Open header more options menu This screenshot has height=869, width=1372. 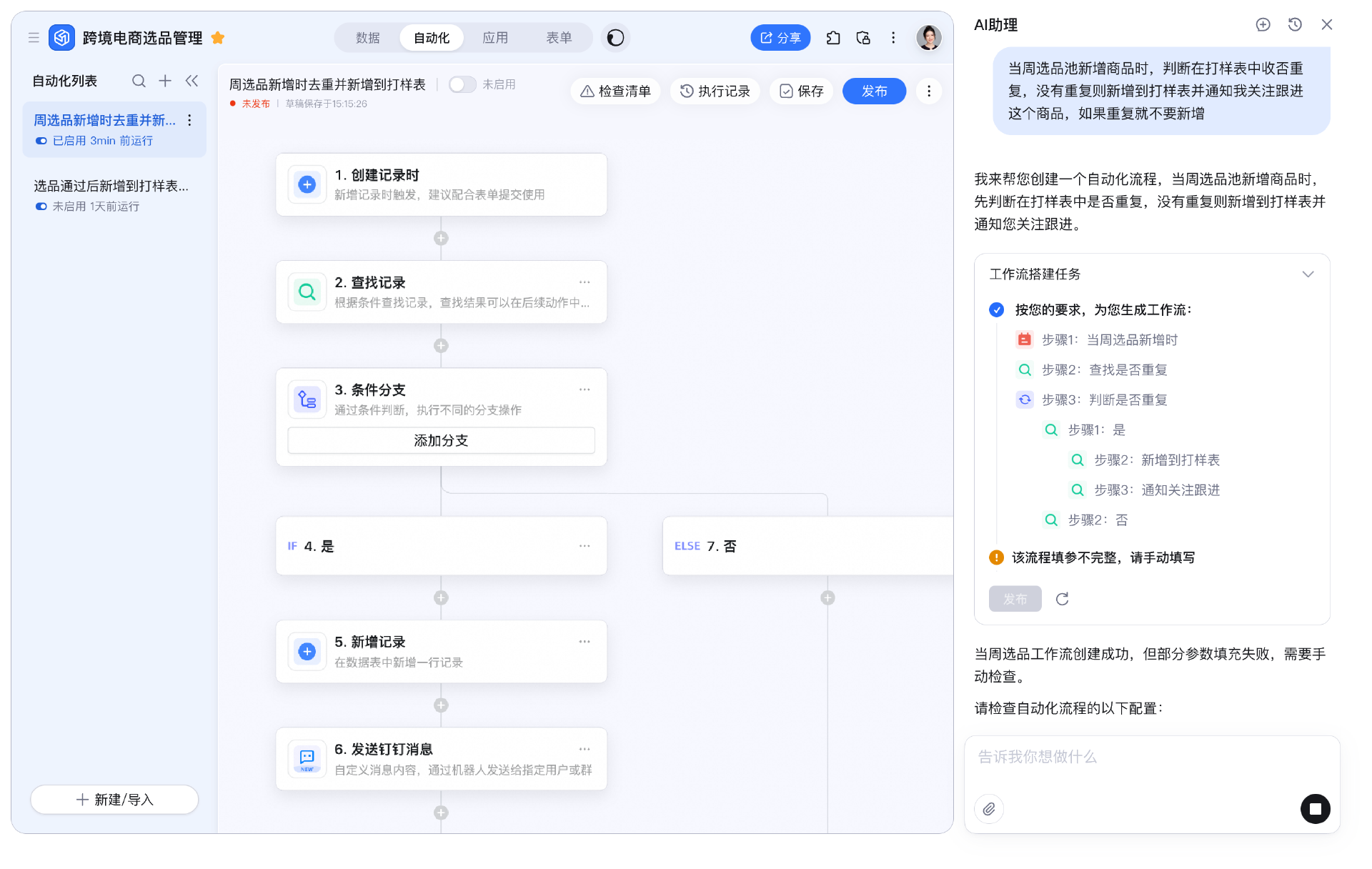(893, 38)
